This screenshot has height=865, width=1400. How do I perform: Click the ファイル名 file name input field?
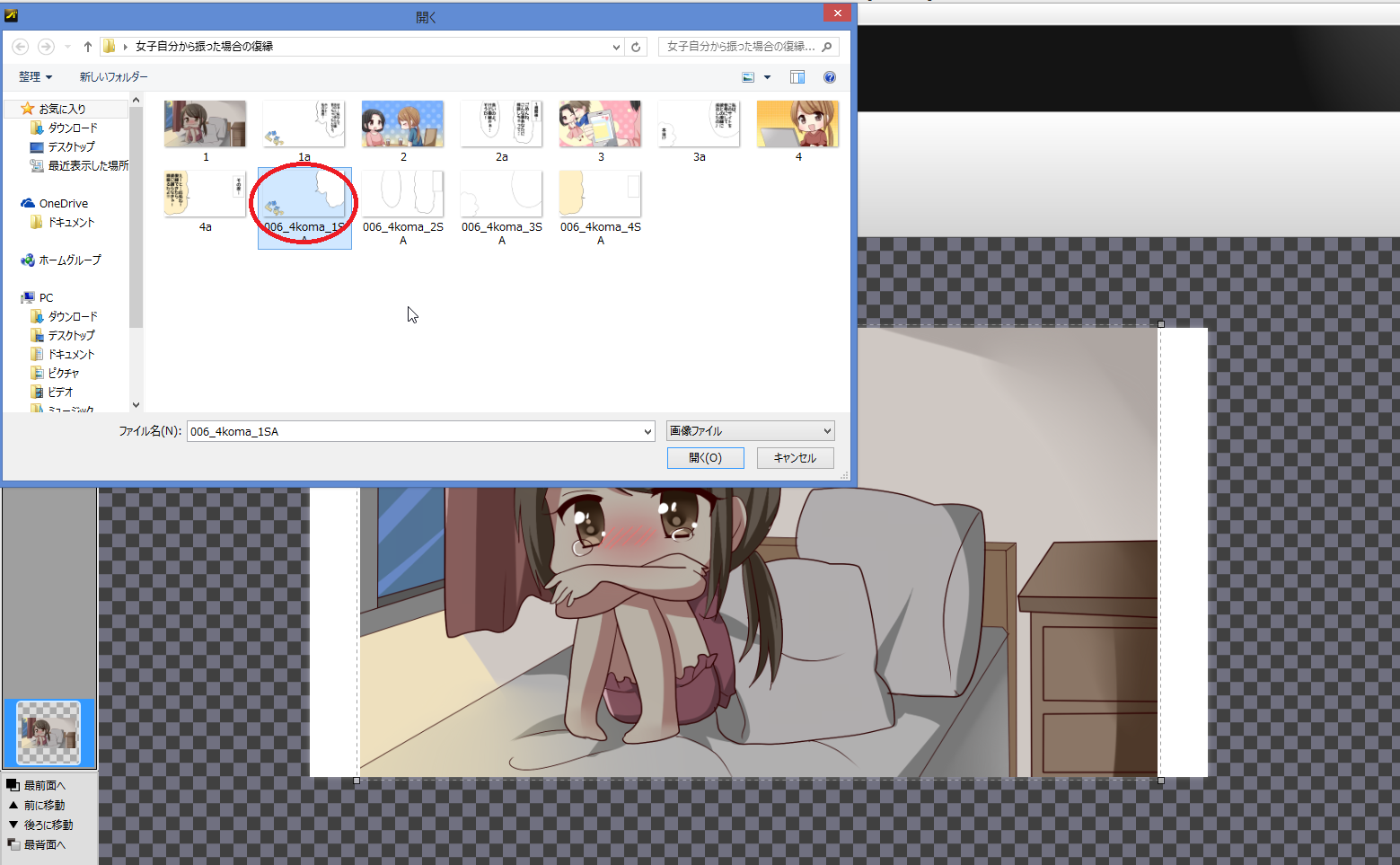pyautogui.click(x=413, y=432)
